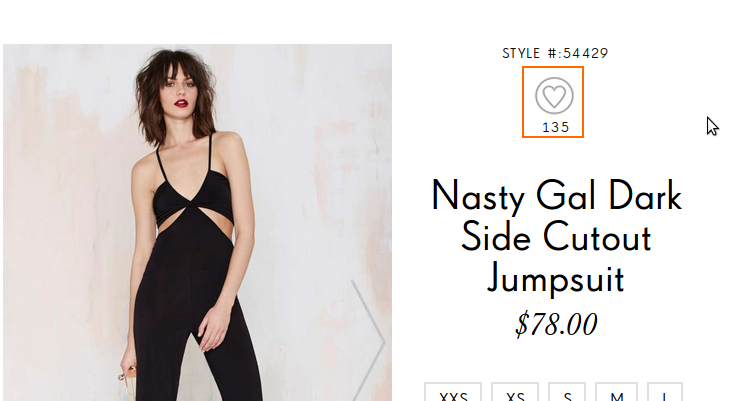Select the M size box
The height and width of the screenshot is (401, 733).
pyautogui.click(x=617, y=393)
